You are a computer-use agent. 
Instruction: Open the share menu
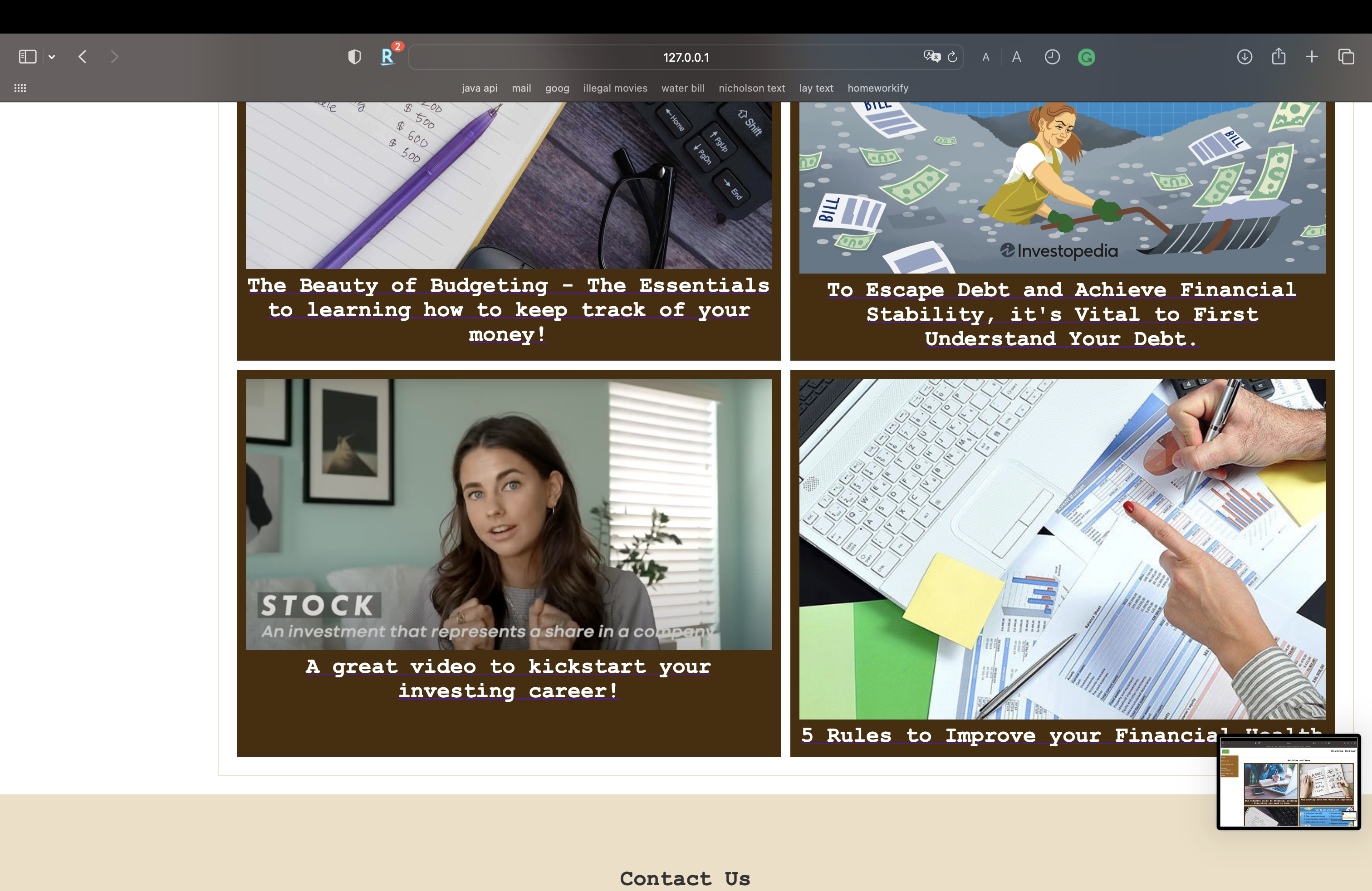pyautogui.click(x=1279, y=56)
